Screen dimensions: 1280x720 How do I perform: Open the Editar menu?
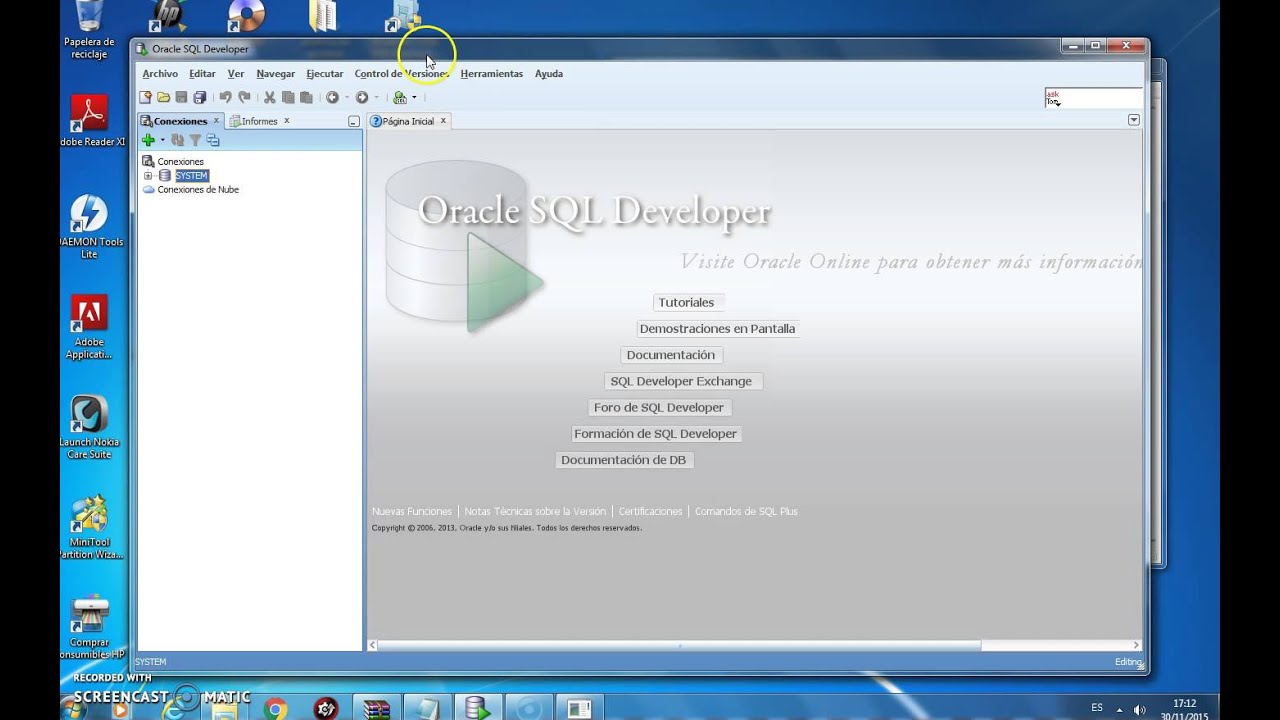pyautogui.click(x=202, y=74)
